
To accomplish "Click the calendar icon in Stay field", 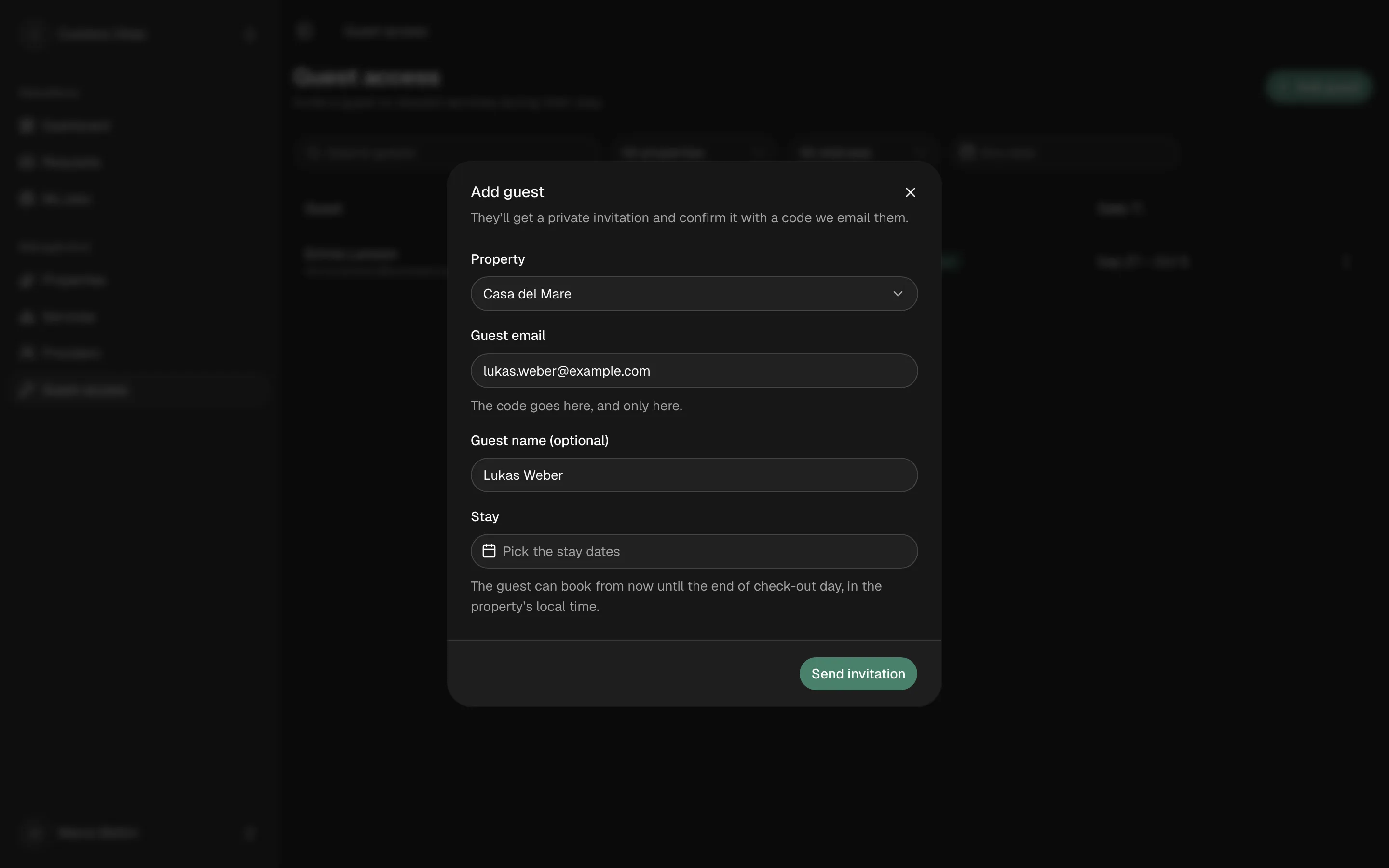I will [489, 551].
